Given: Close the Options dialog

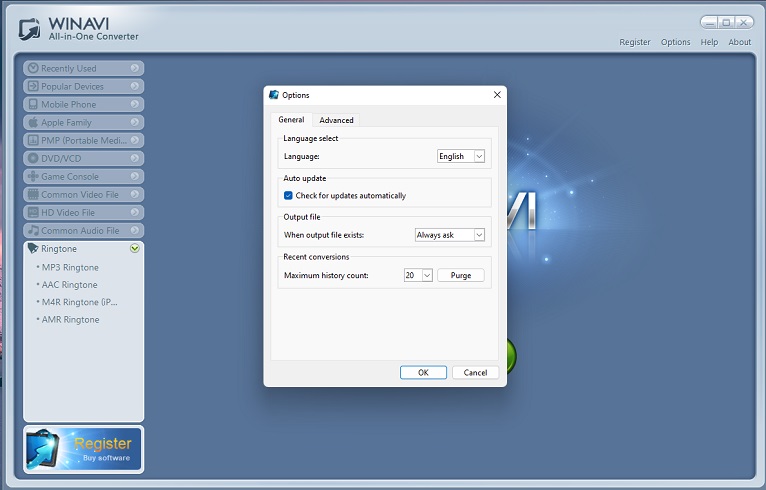Looking at the screenshot, I should click(497, 95).
